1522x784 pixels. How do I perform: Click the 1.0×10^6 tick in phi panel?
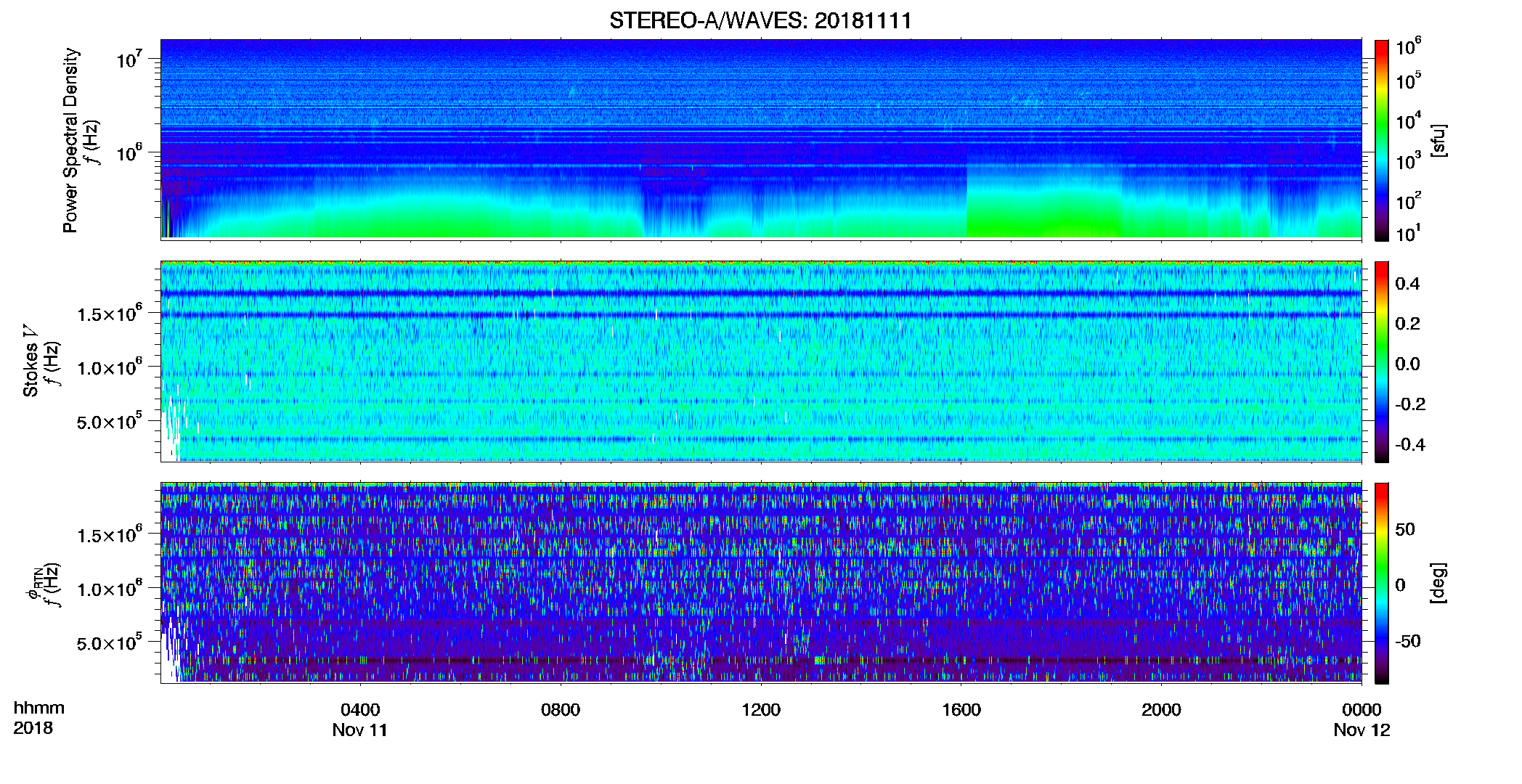point(110,588)
